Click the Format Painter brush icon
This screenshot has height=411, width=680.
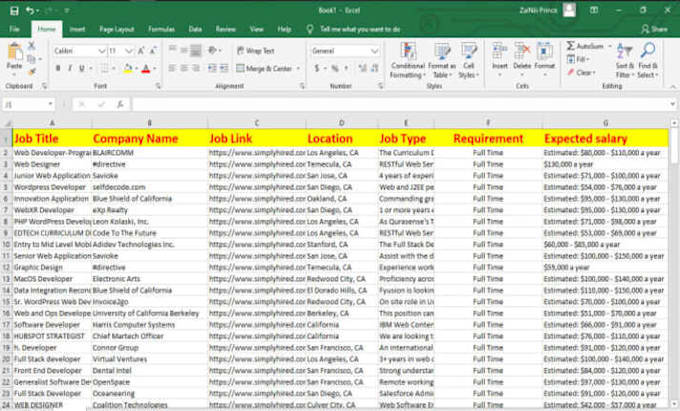click(31, 71)
